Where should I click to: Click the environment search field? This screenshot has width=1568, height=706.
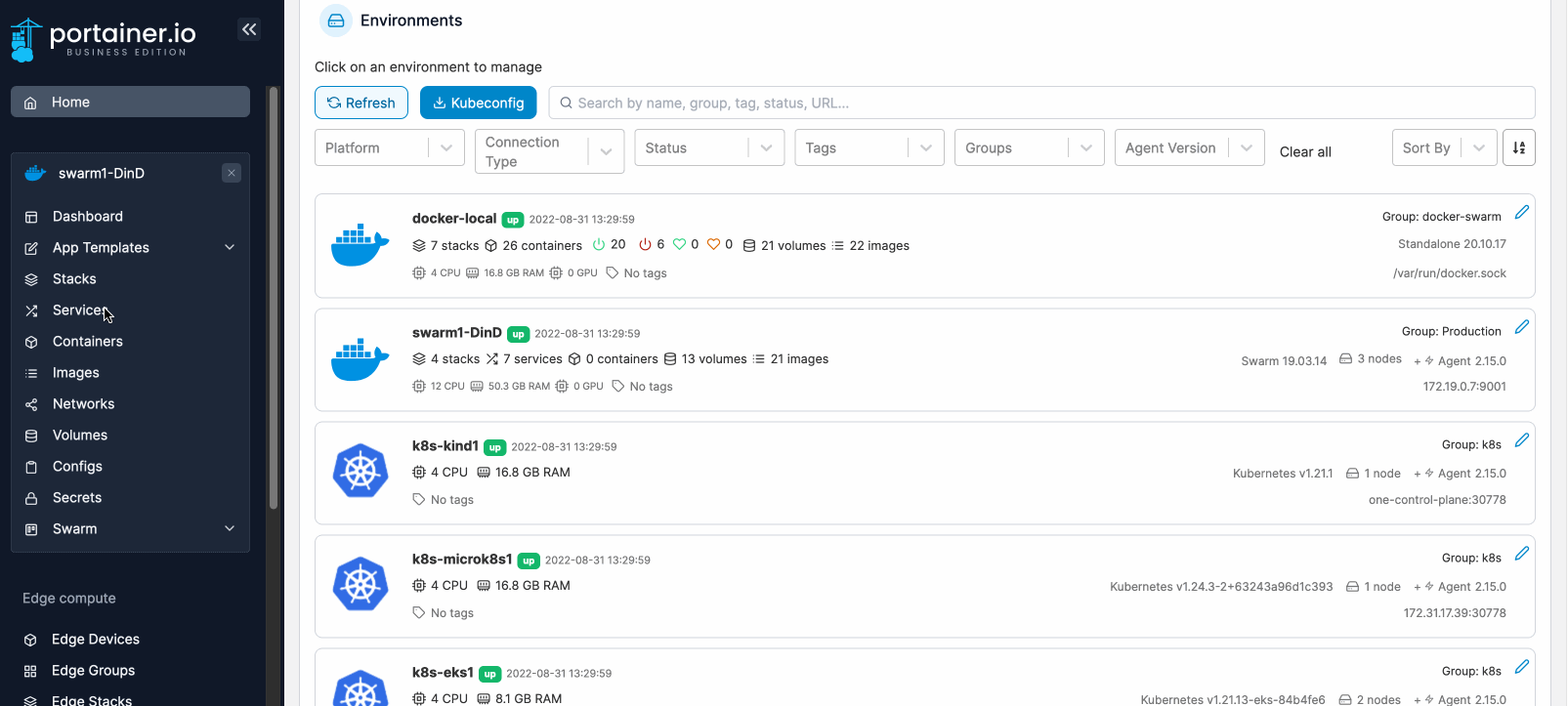click(x=1041, y=103)
